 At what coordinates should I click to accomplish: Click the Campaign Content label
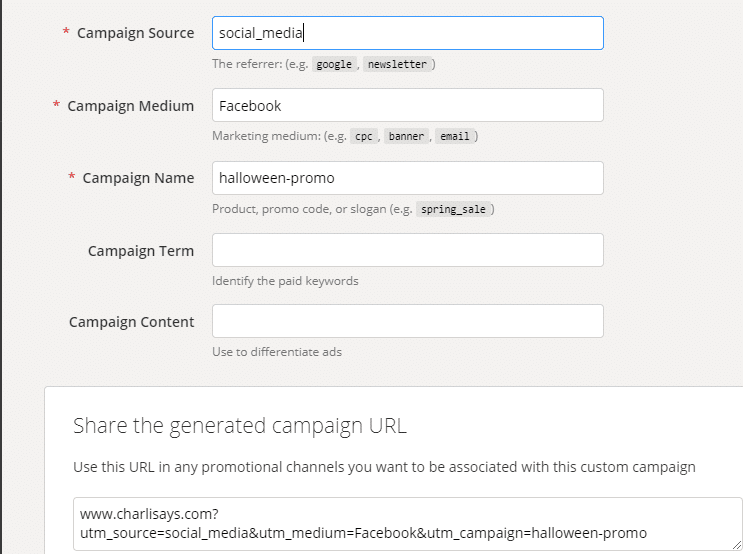132,322
